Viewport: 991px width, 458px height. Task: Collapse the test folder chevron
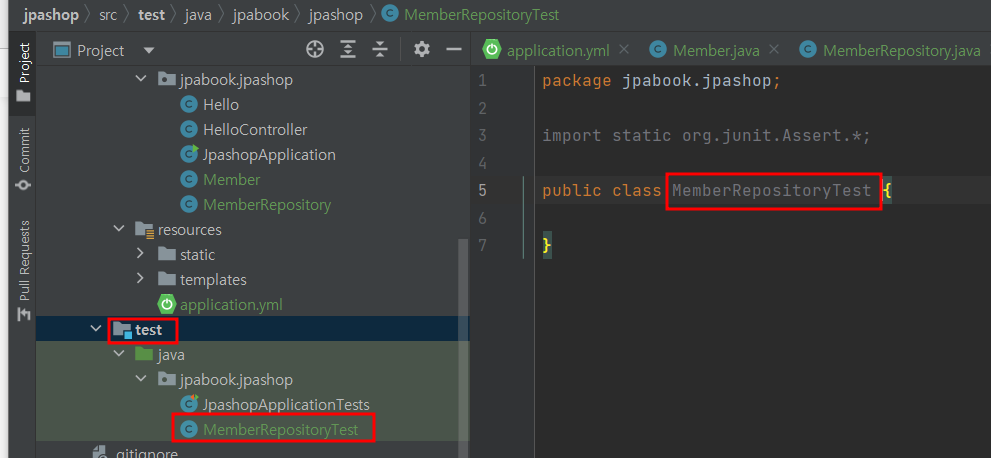(95, 329)
